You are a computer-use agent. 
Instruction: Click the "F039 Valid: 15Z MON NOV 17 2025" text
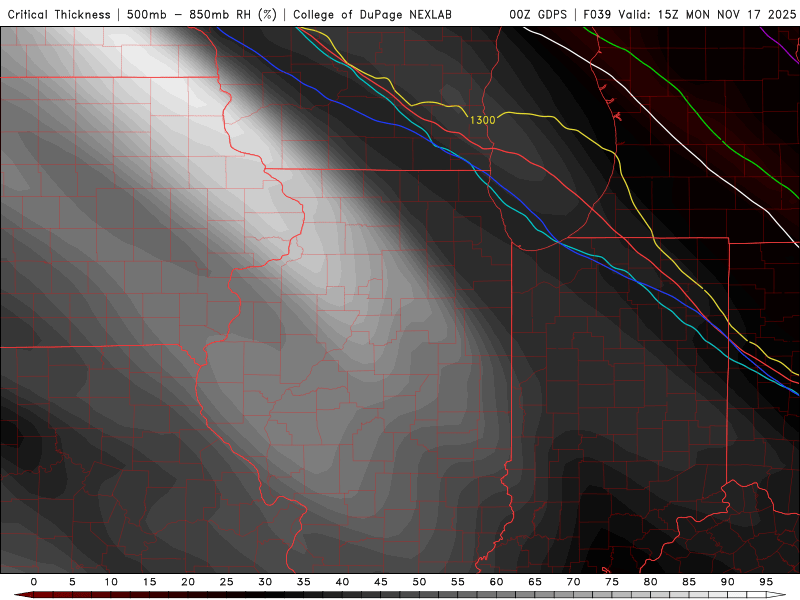point(689,14)
